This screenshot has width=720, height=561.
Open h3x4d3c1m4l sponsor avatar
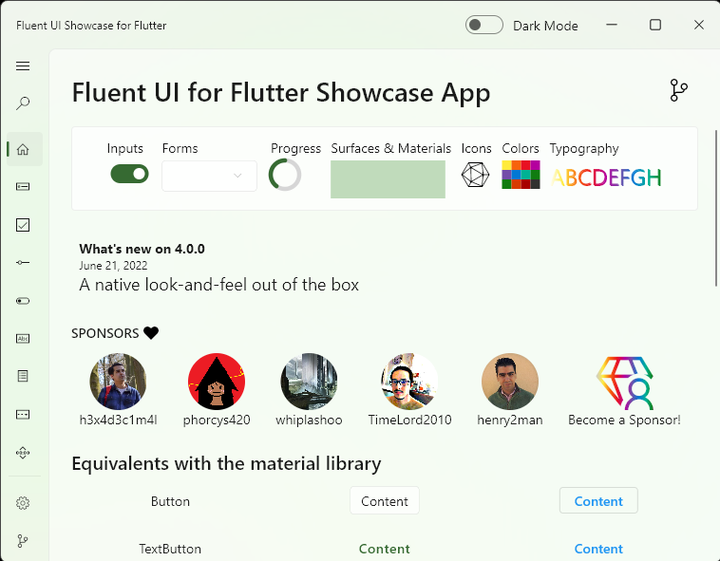coord(118,381)
